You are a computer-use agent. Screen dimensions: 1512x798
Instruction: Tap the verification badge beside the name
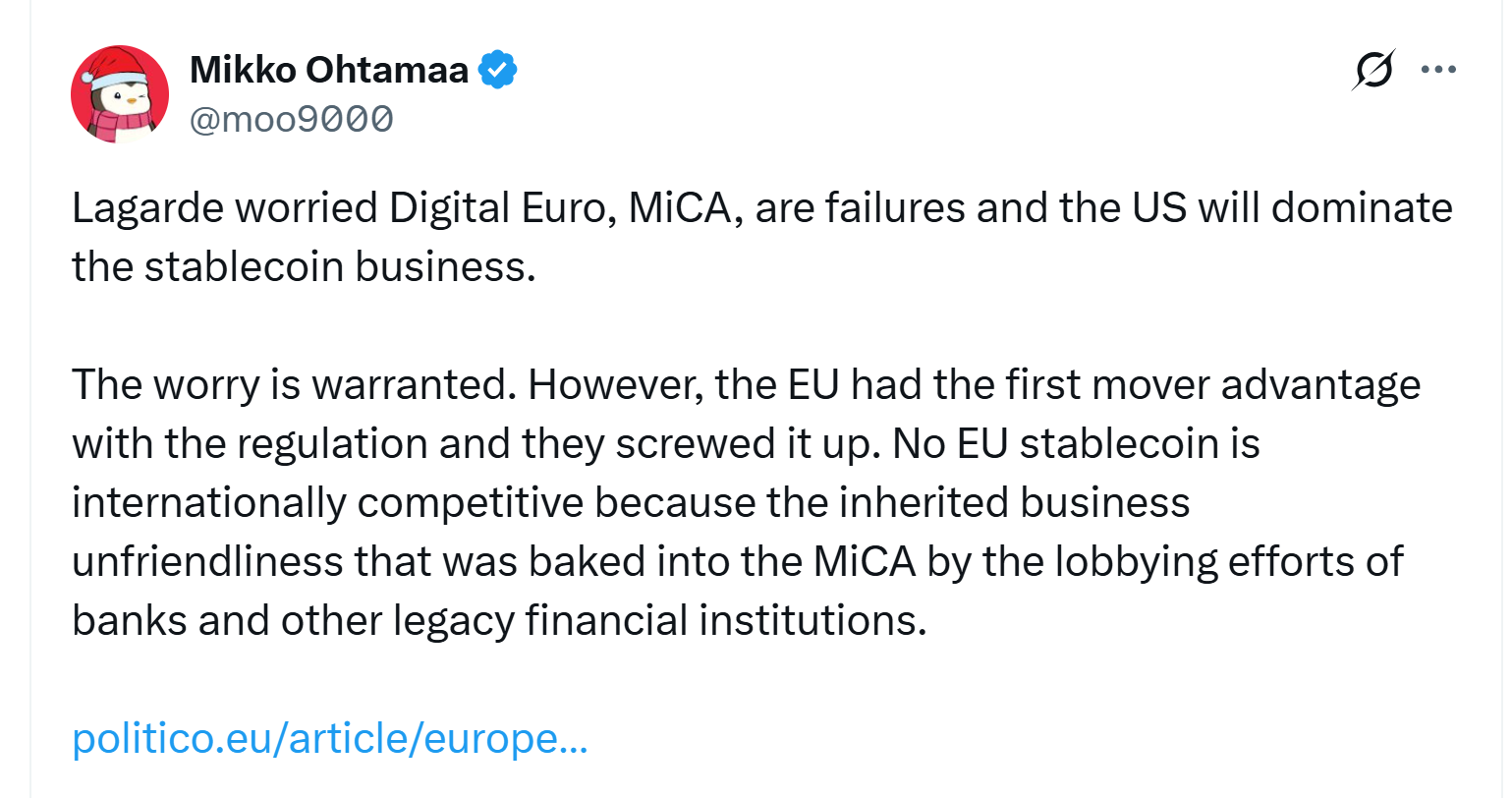click(x=498, y=69)
